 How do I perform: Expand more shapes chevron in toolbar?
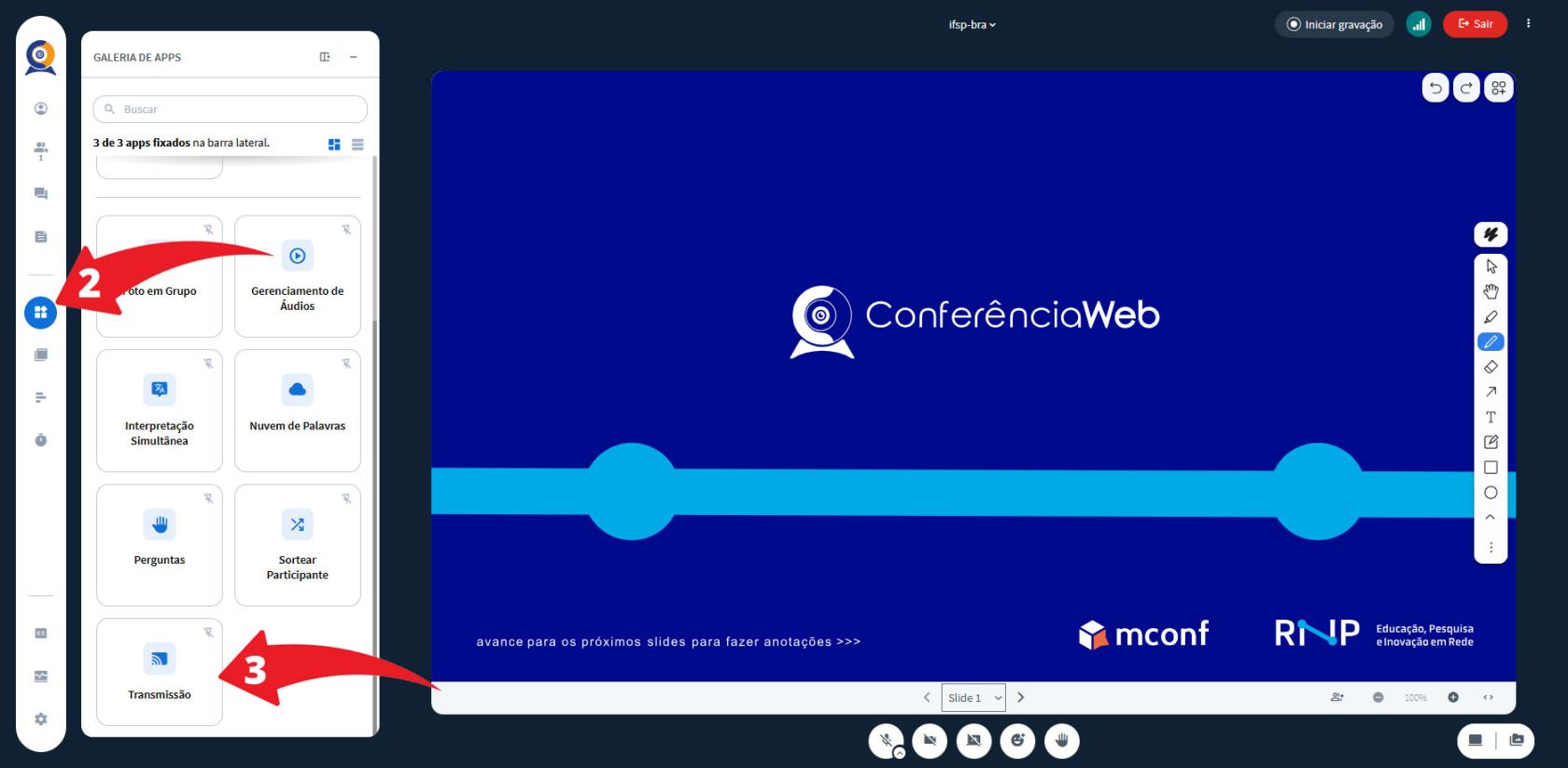1491,517
